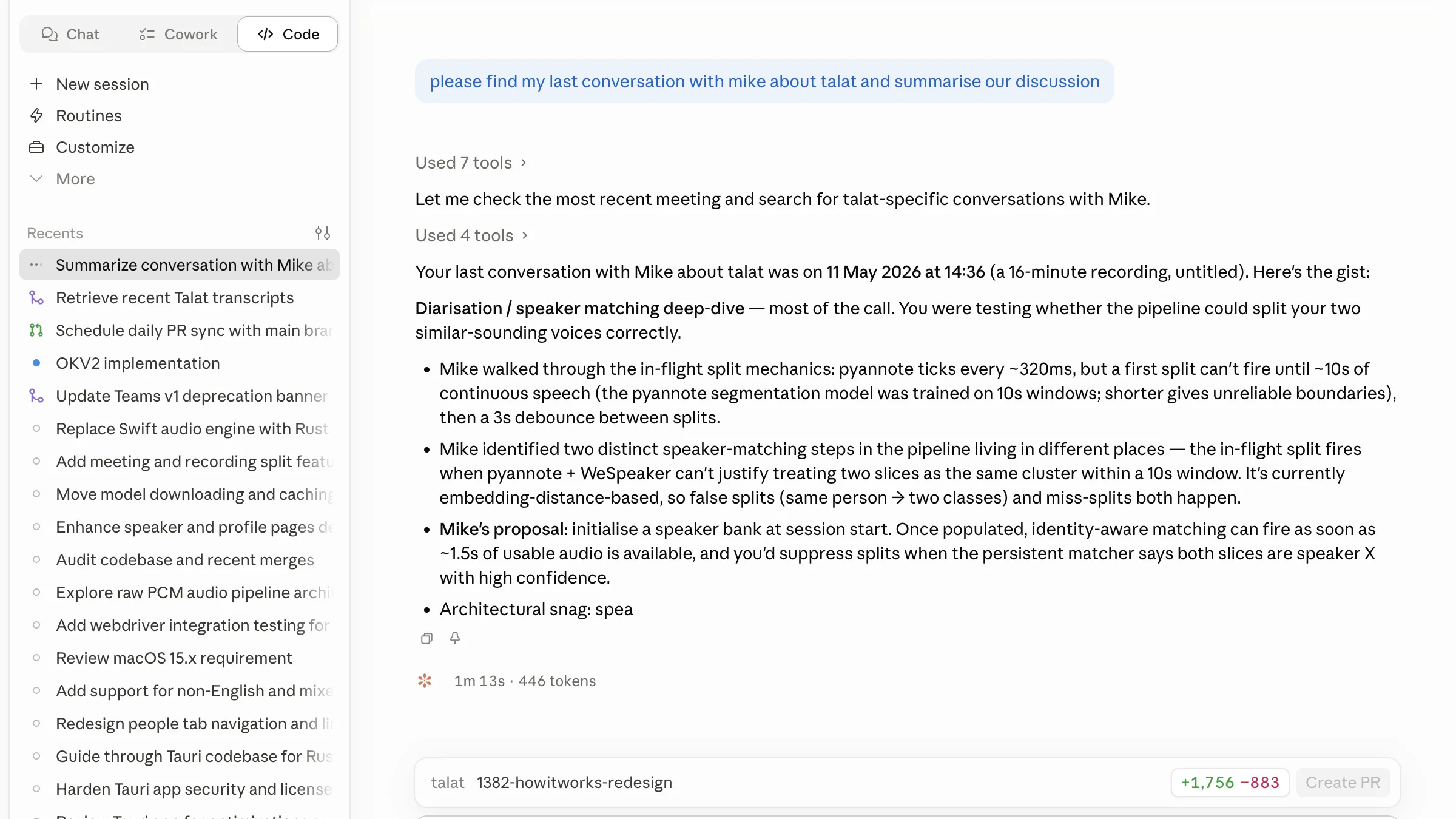1456x819 pixels.
Task: Click the Create PR button
Action: coord(1343,783)
